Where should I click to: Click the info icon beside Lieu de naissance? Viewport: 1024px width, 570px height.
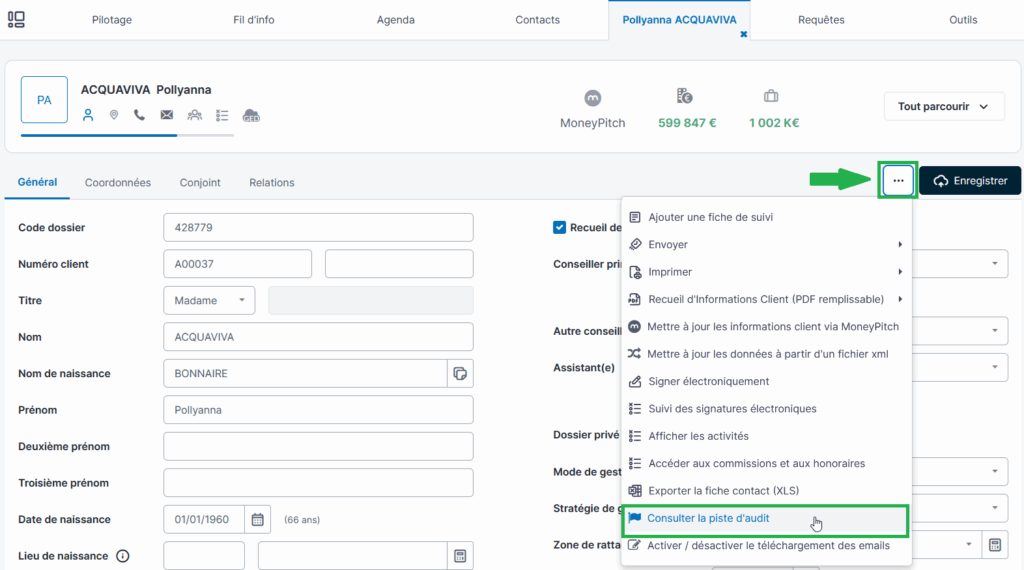point(123,556)
